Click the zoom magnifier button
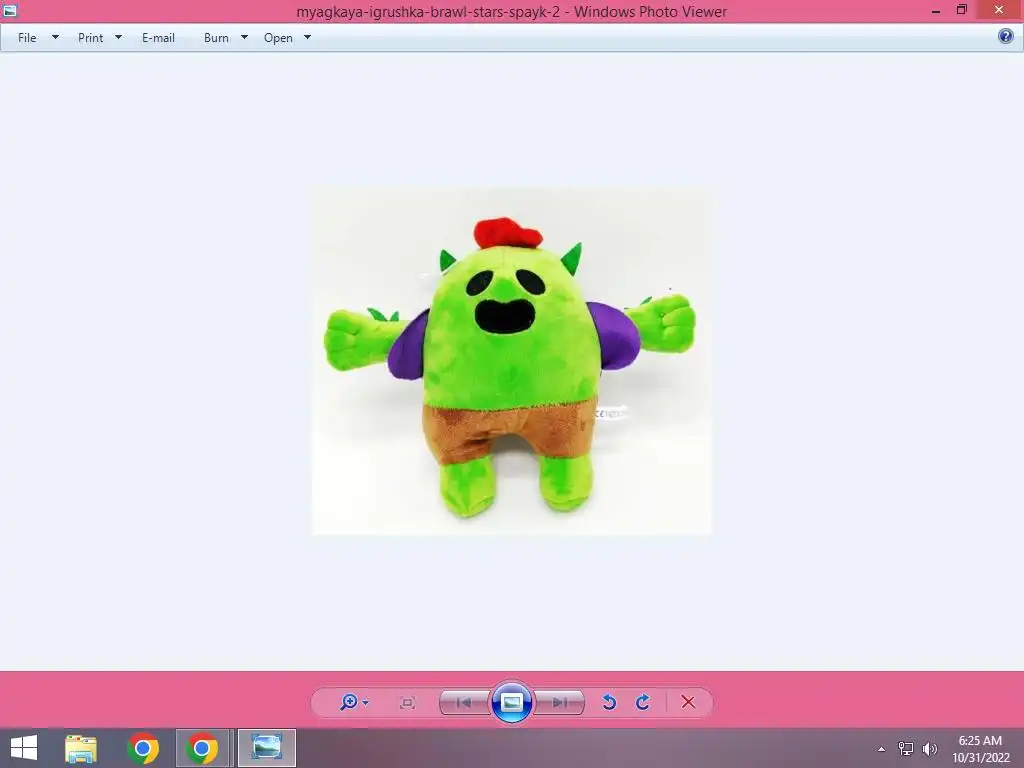The height and width of the screenshot is (768, 1024). (349, 702)
